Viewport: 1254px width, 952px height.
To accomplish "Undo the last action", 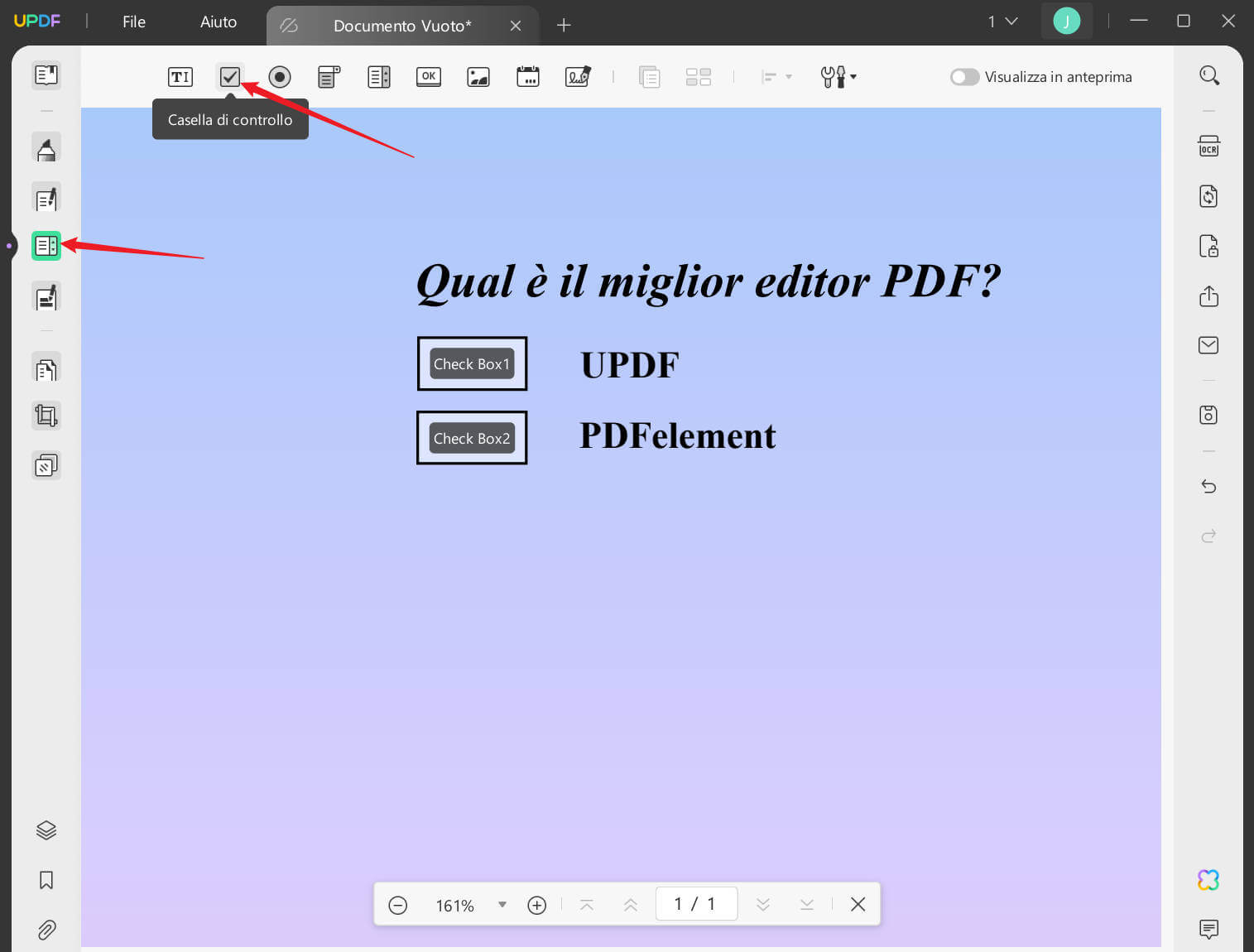I will coord(1208,487).
